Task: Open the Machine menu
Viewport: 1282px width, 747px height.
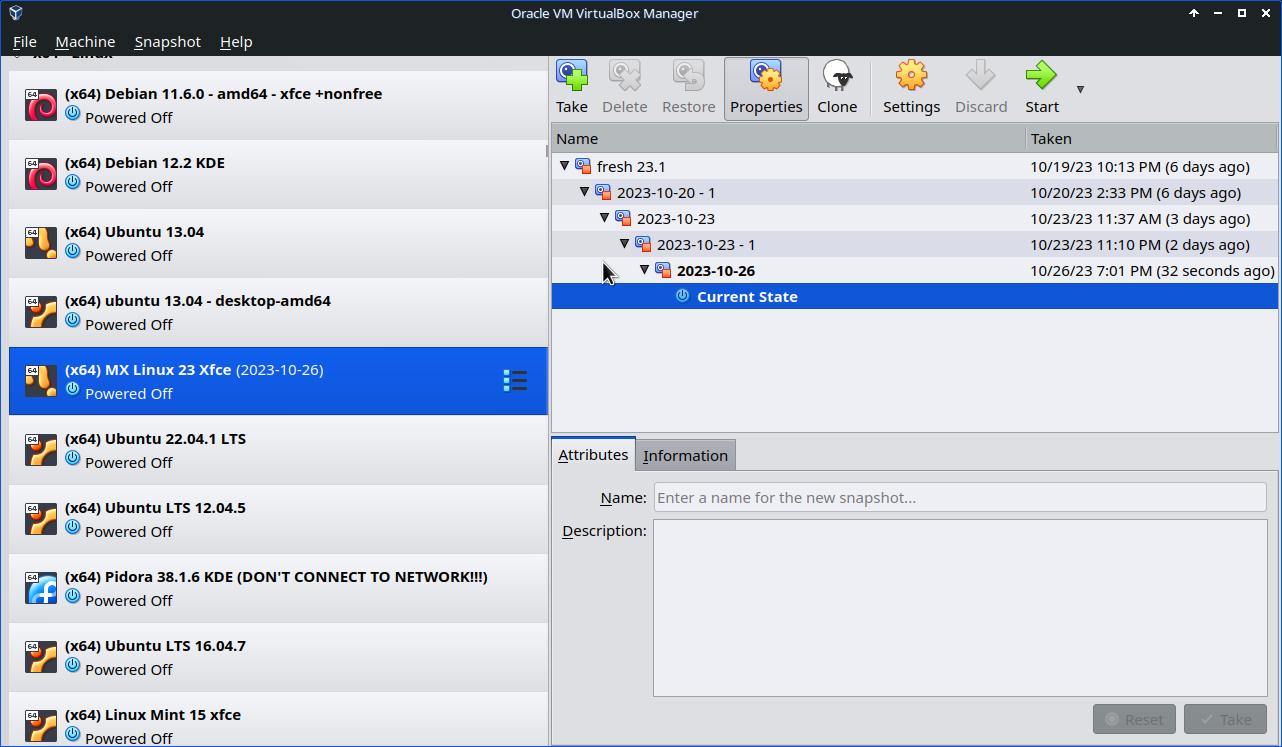Action: point(85,42)
